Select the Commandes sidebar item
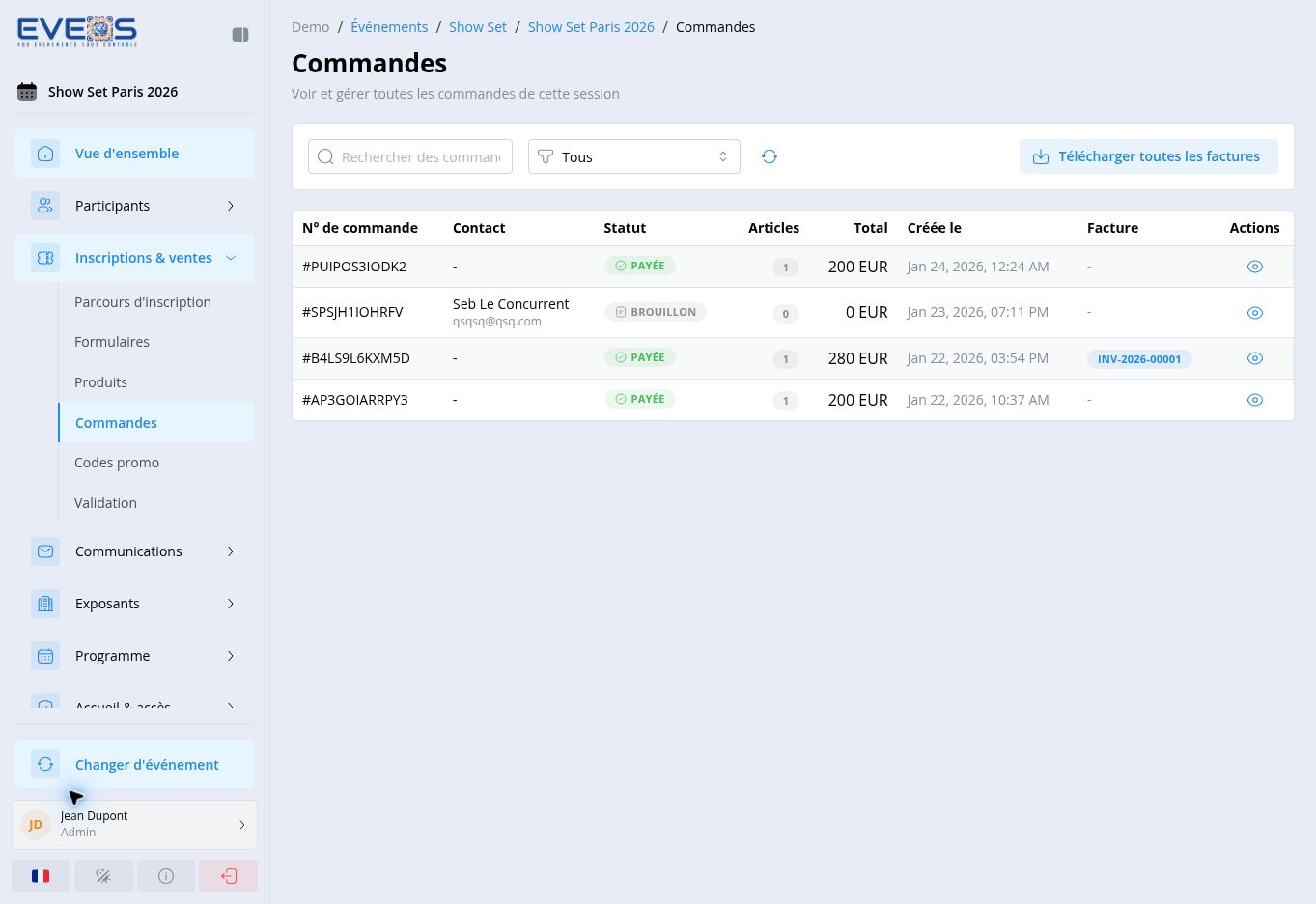The image size is (1316, 904). point(156,423)
